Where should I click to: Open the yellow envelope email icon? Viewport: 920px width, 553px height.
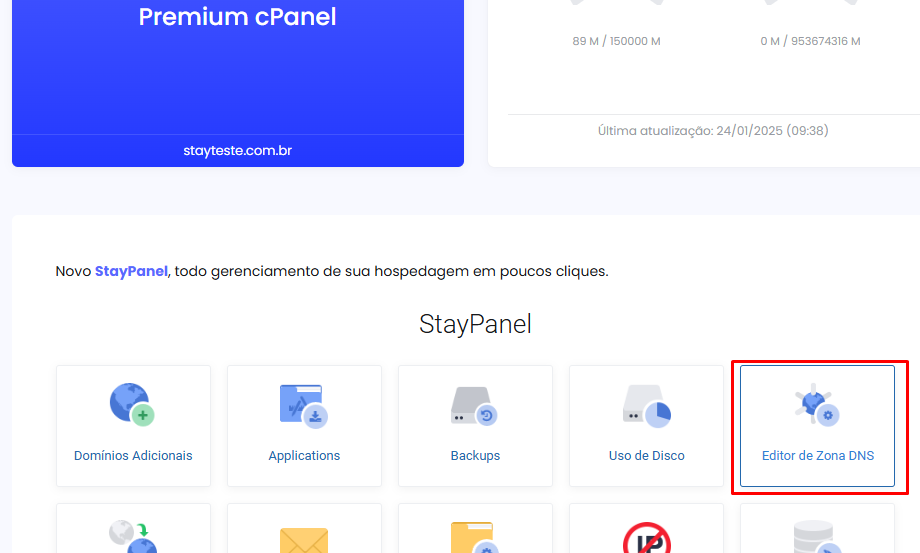pyautogui.click(x=304, y=540)
